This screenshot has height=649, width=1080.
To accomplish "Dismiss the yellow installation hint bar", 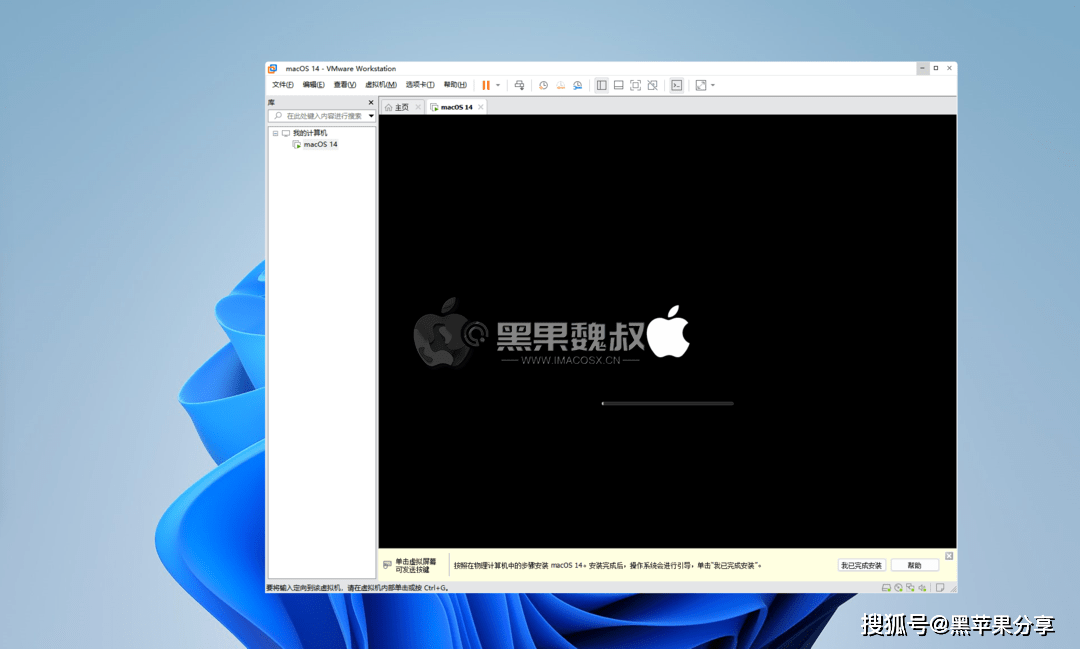I will pos(949,556).
